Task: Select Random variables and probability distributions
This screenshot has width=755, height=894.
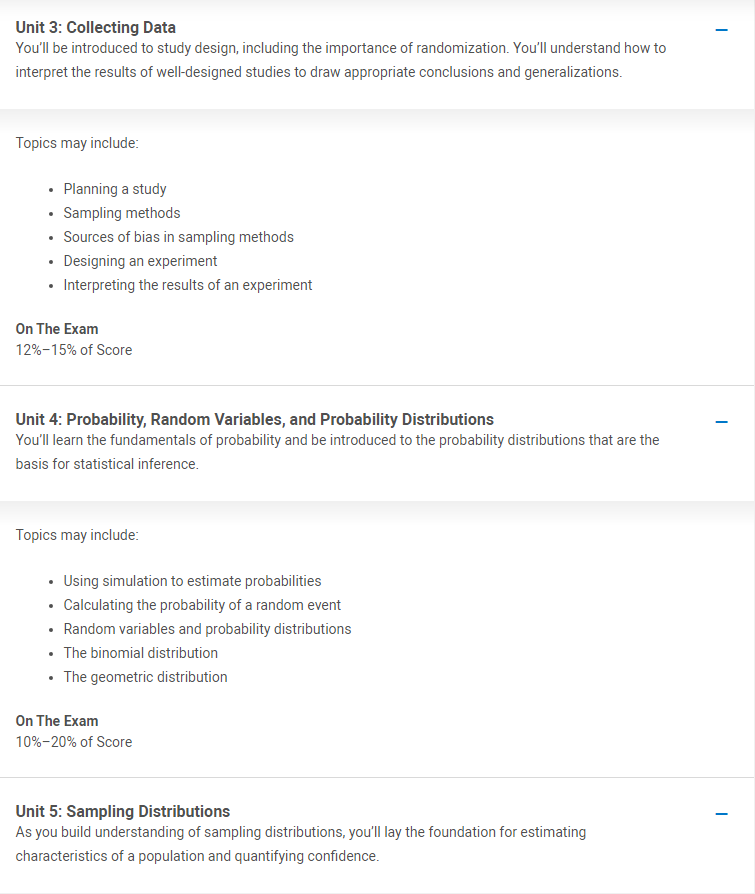Action: pos(207,629)
